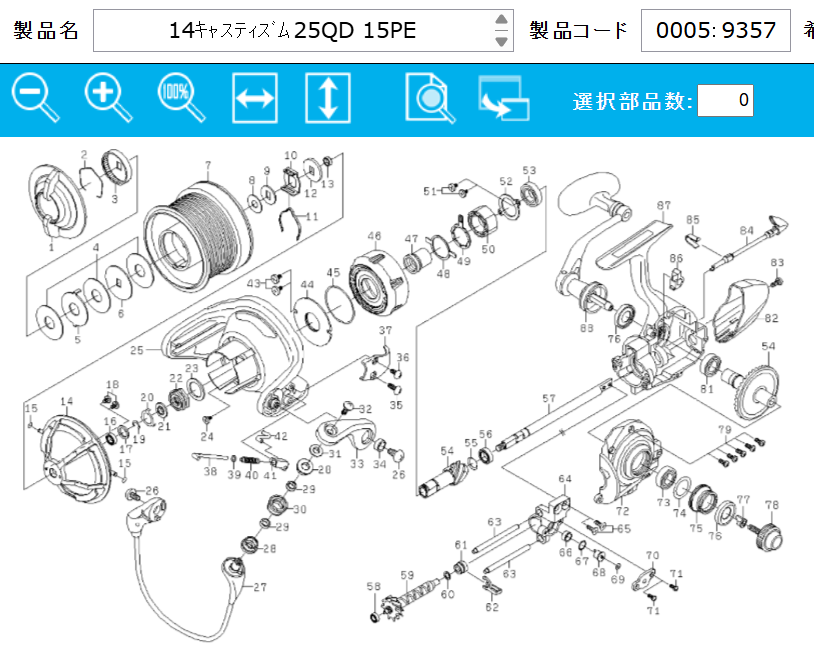This screenshot has width=814, height=660.
Task: Select part number 68 label
Action: coord(599,572)
